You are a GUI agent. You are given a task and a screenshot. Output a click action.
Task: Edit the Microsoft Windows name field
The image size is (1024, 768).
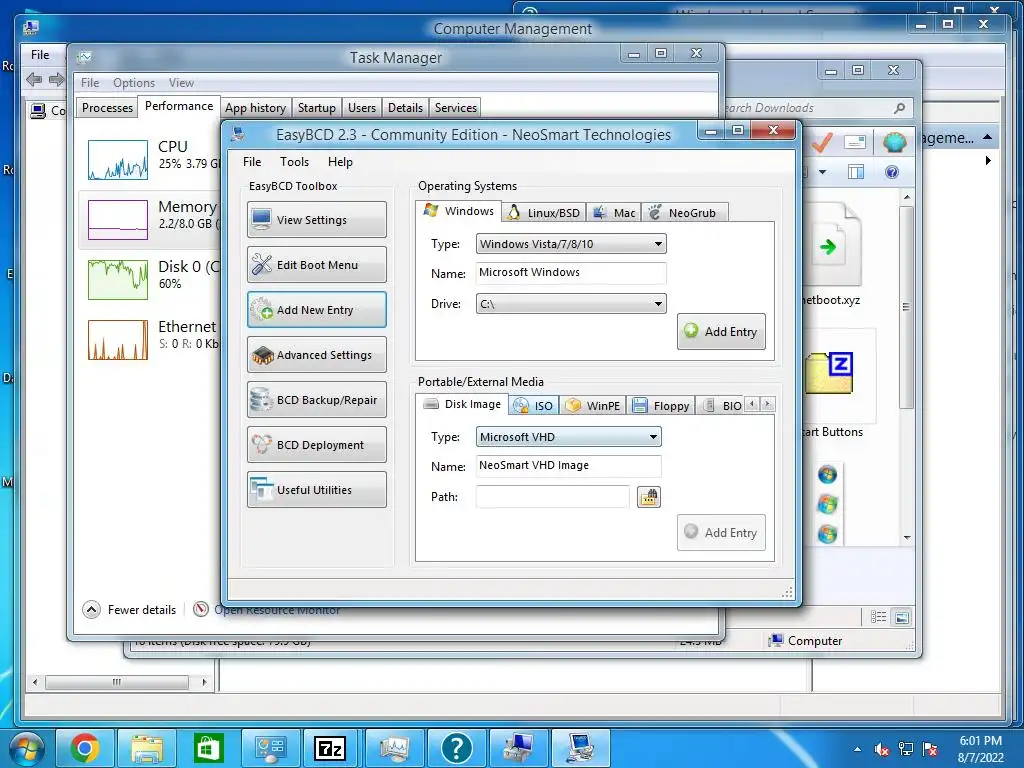[571, 272]
